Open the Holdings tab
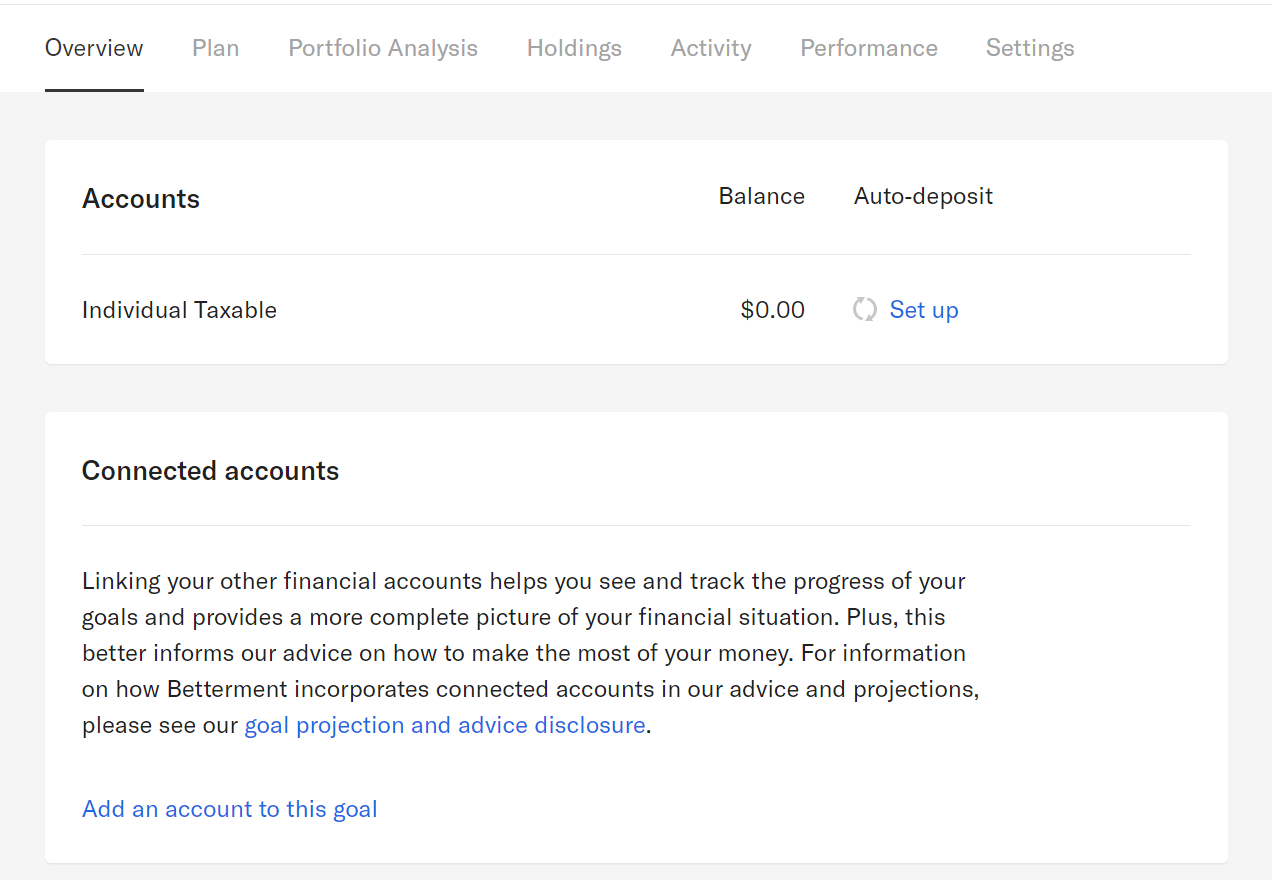This screenshot has height=880, width=1272. [574, 47]
